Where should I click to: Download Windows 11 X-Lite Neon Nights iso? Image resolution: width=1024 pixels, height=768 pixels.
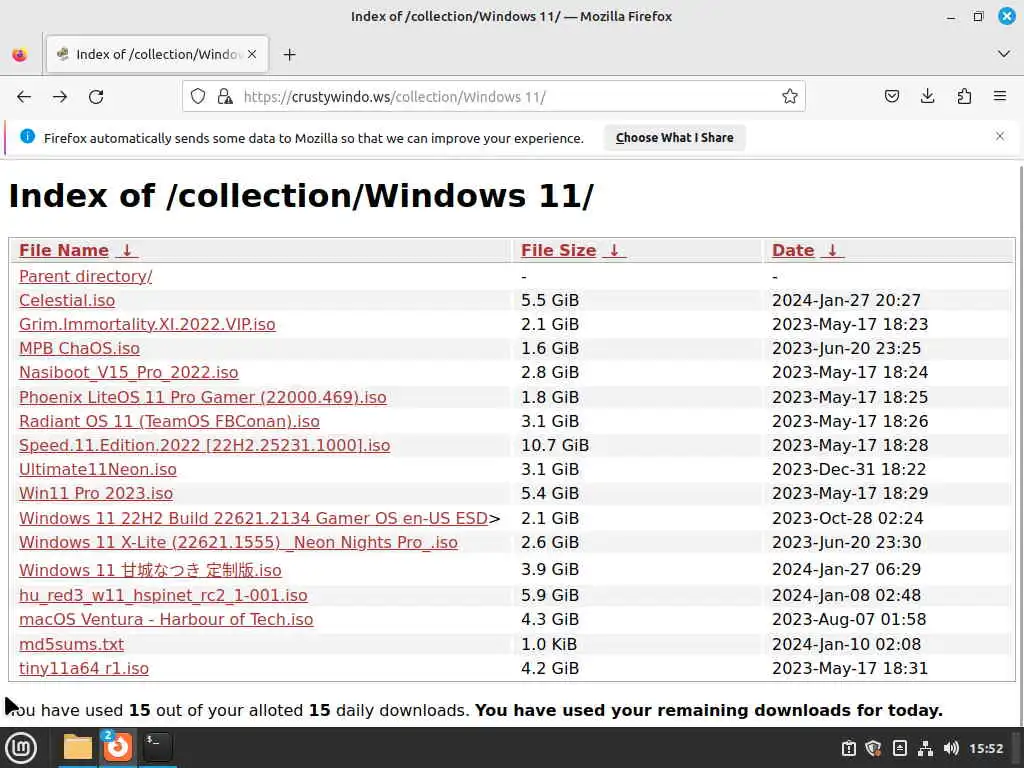[x=238, y=543]
